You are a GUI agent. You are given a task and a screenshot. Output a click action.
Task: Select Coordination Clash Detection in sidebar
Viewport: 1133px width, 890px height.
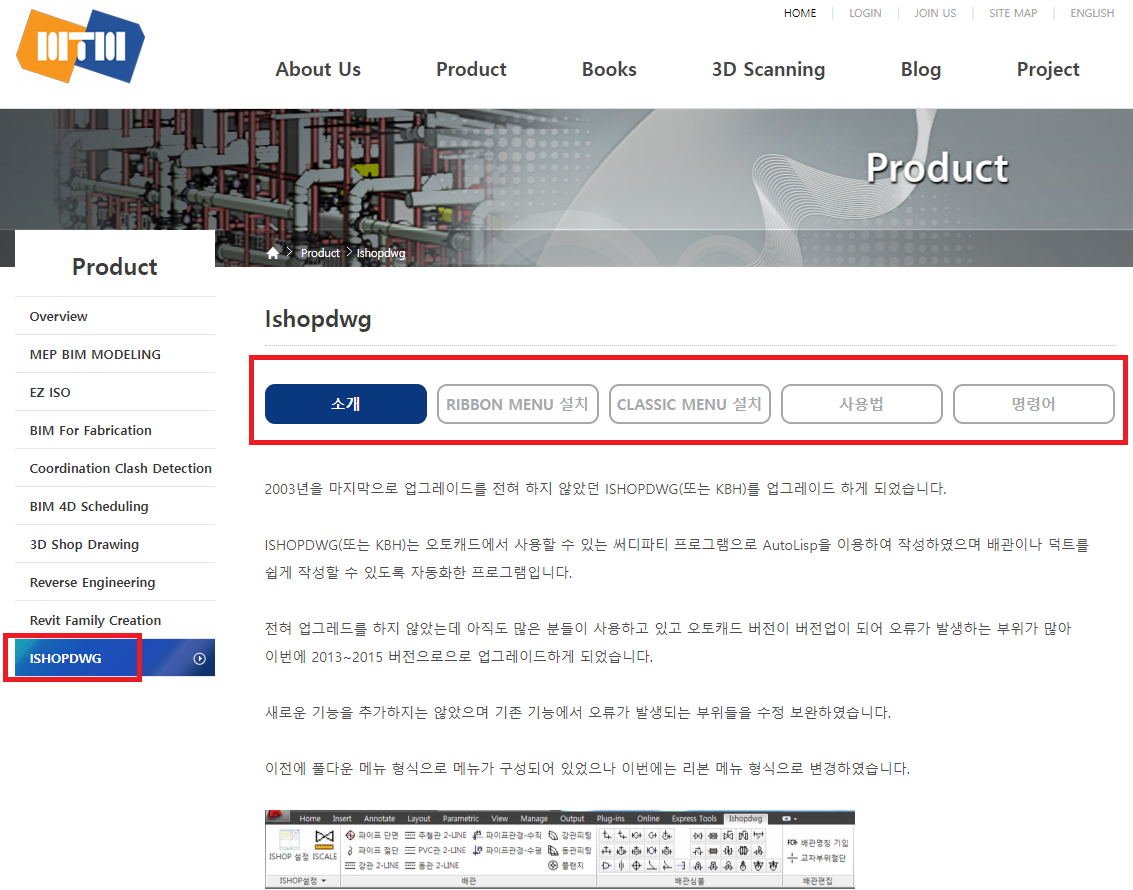click(x=115, y=469)
